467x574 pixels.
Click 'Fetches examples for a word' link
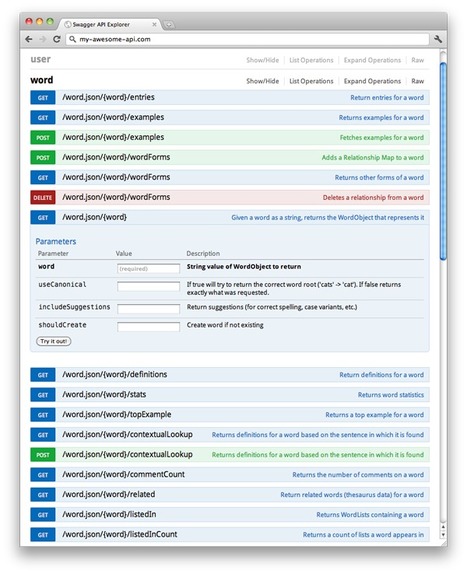(382, 138)
